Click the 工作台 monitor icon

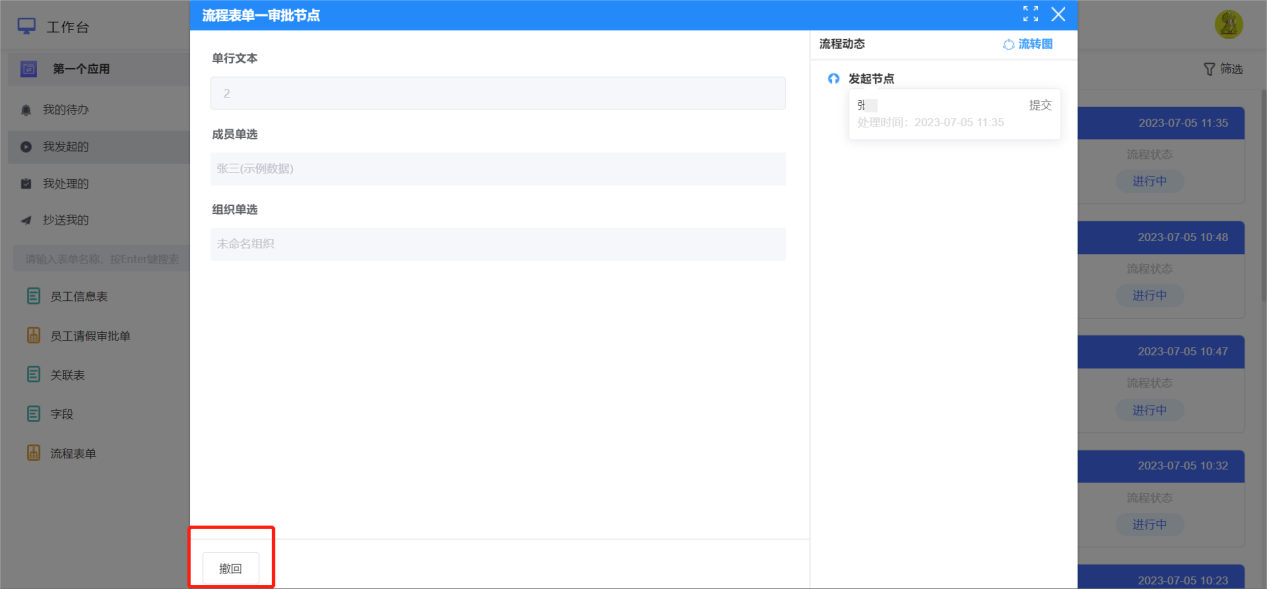(x=27, y=26)
